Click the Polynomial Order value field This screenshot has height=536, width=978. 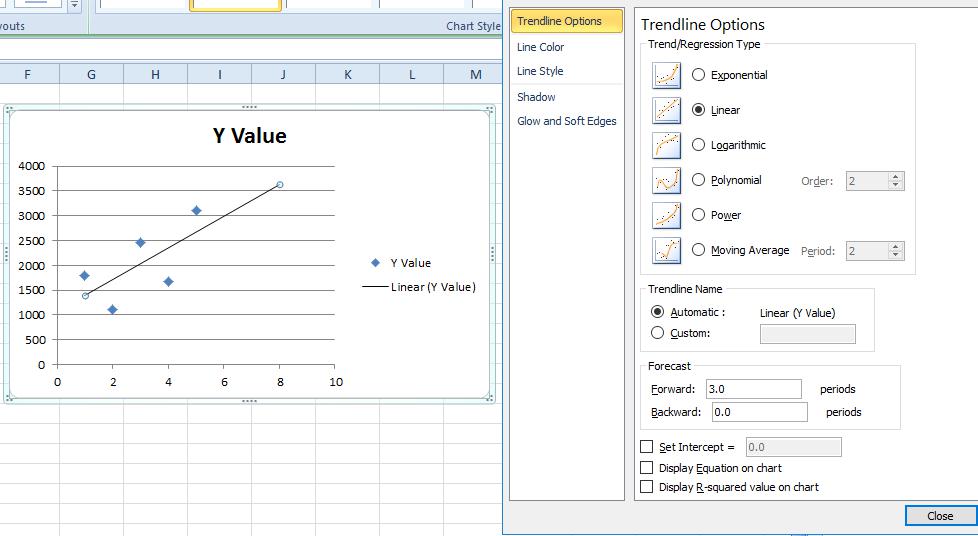[x=868, y=181]
